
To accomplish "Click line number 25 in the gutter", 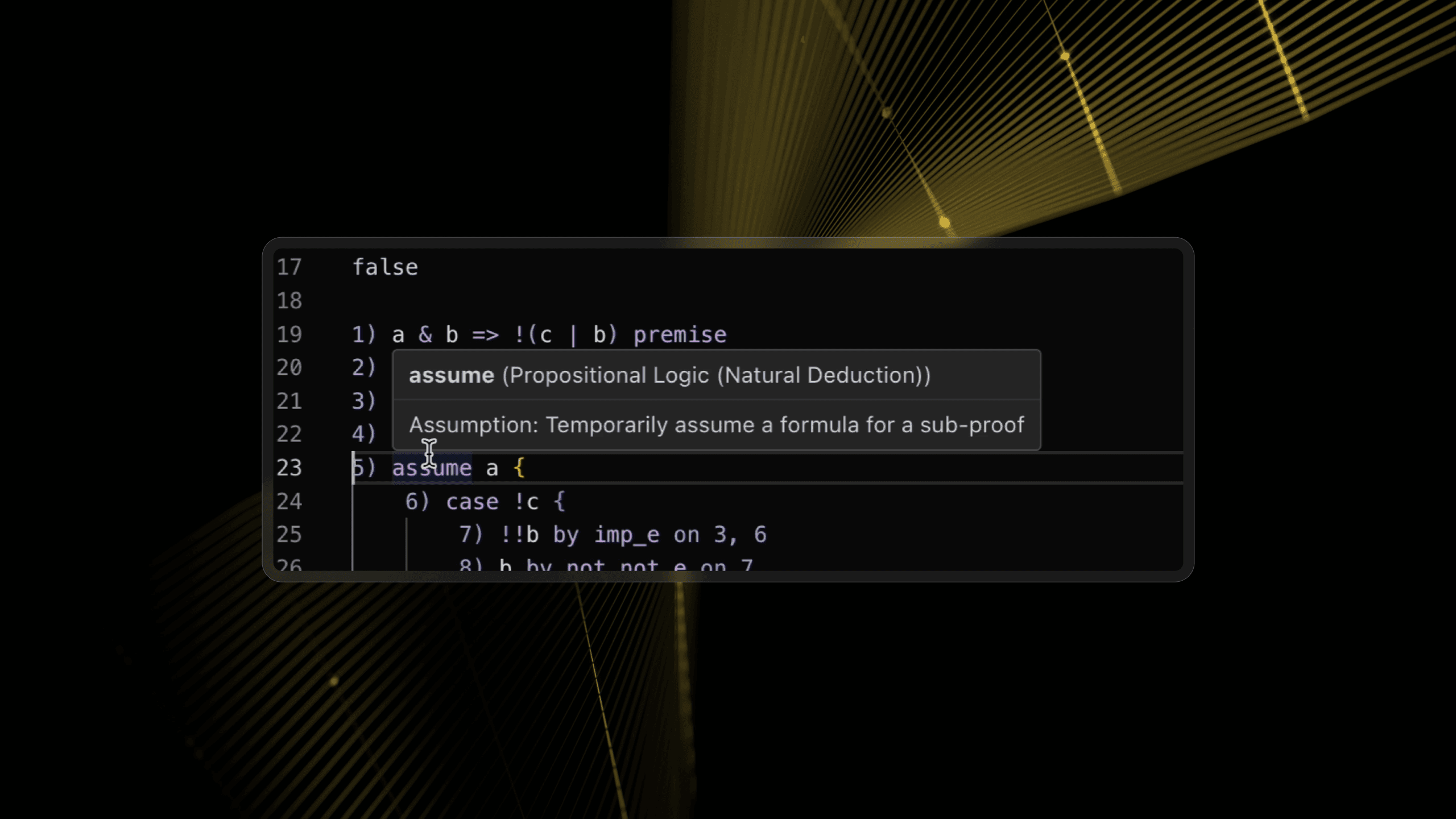I will [x=289, y=535].
